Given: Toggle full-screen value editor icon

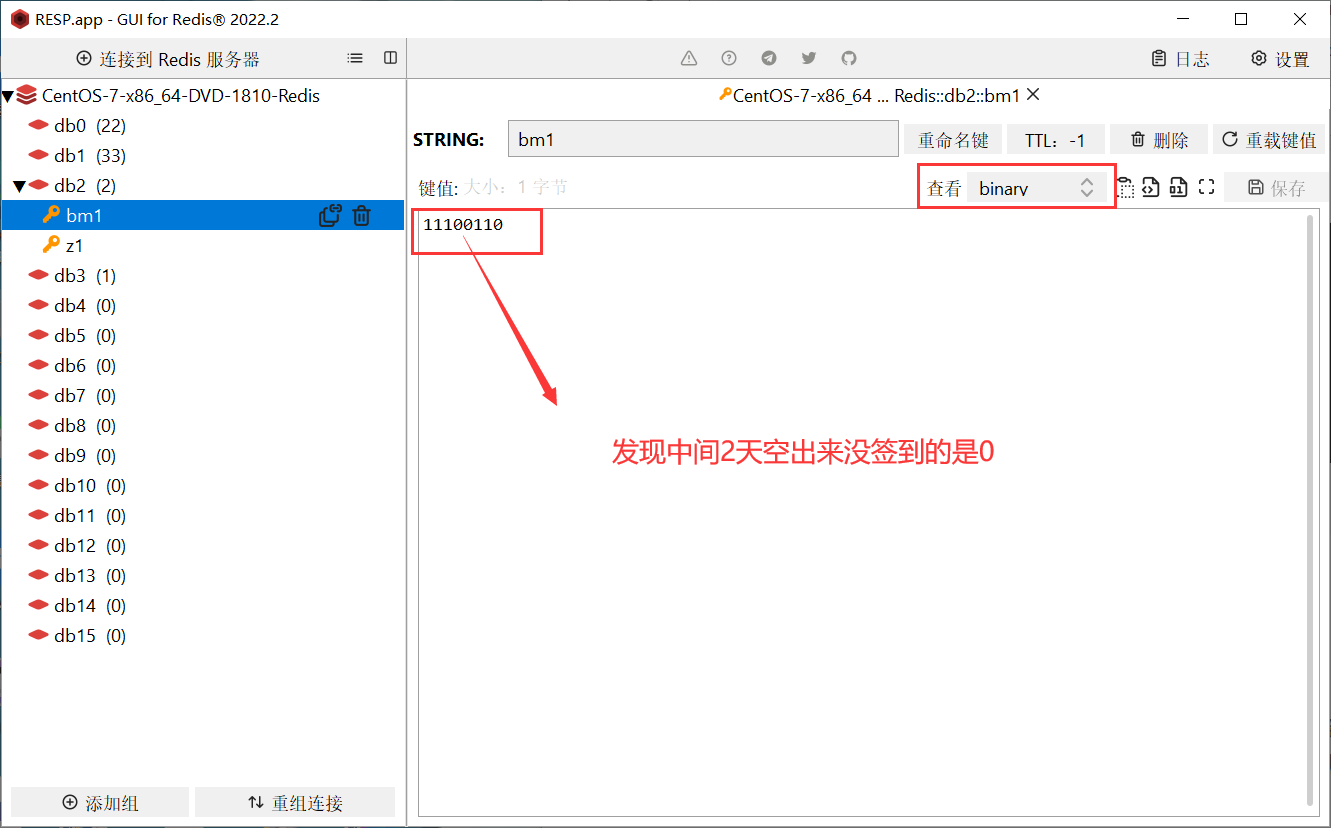Looking at the screenshot, I should click(x=1205, y=187).
